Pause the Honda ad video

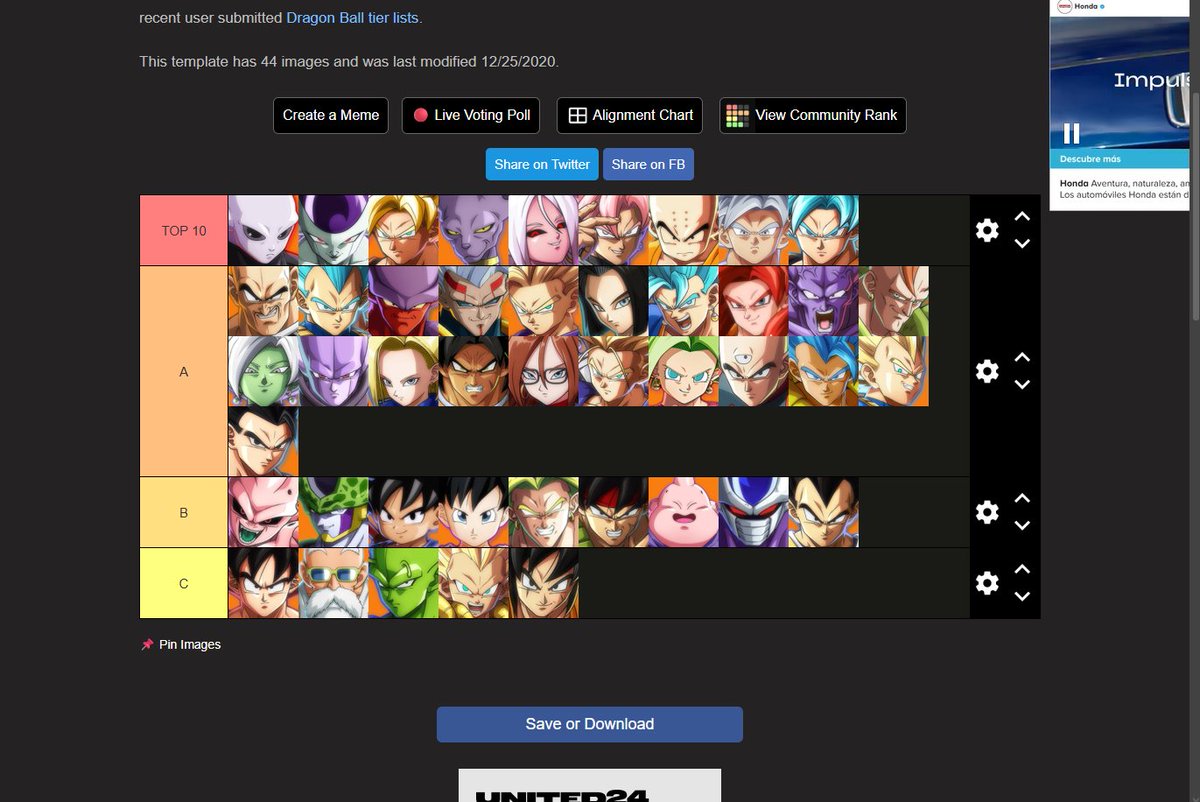[1071, 133]
